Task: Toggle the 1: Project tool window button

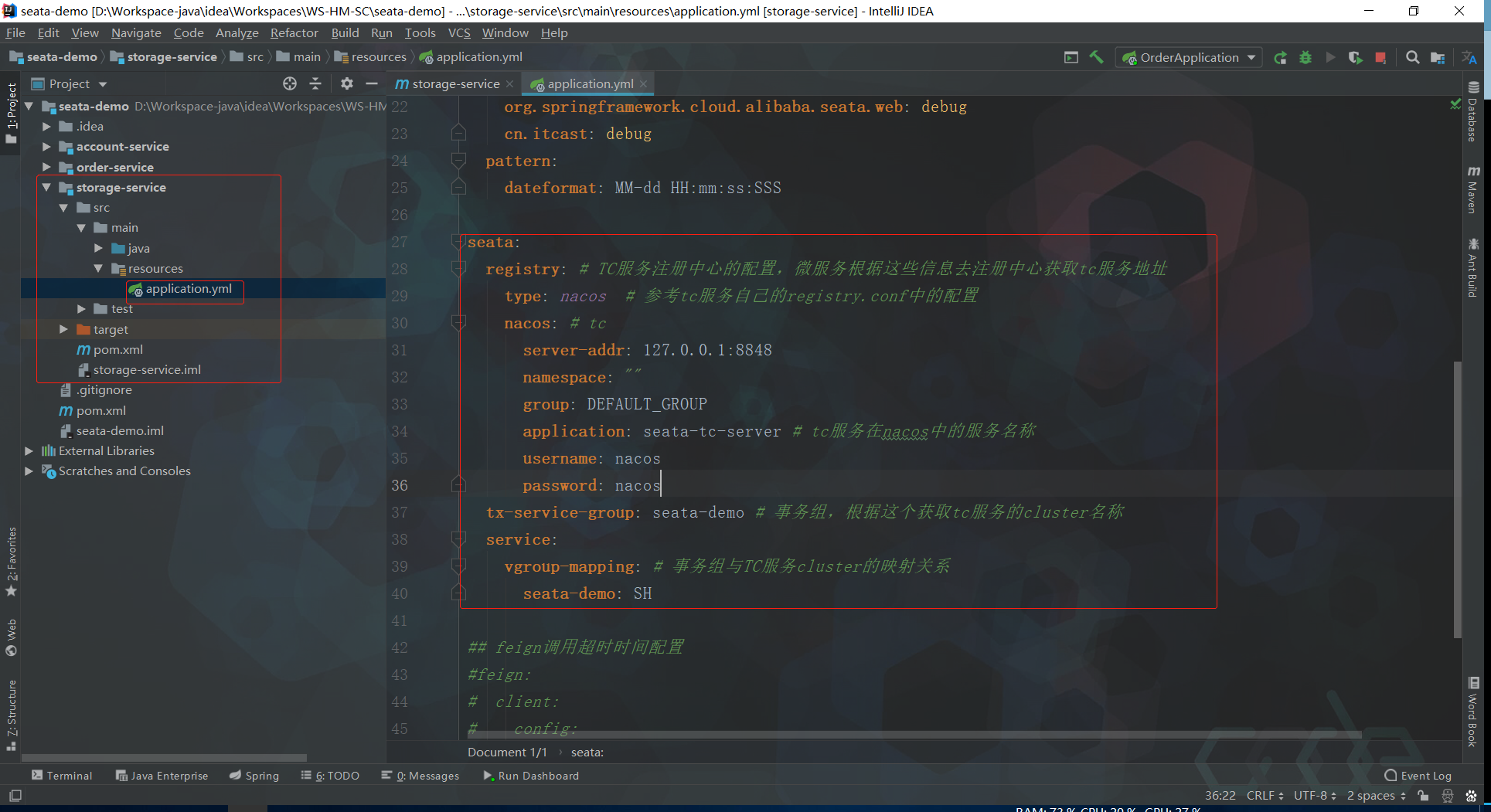Action: pyautogui.click(x=11, y=113)
